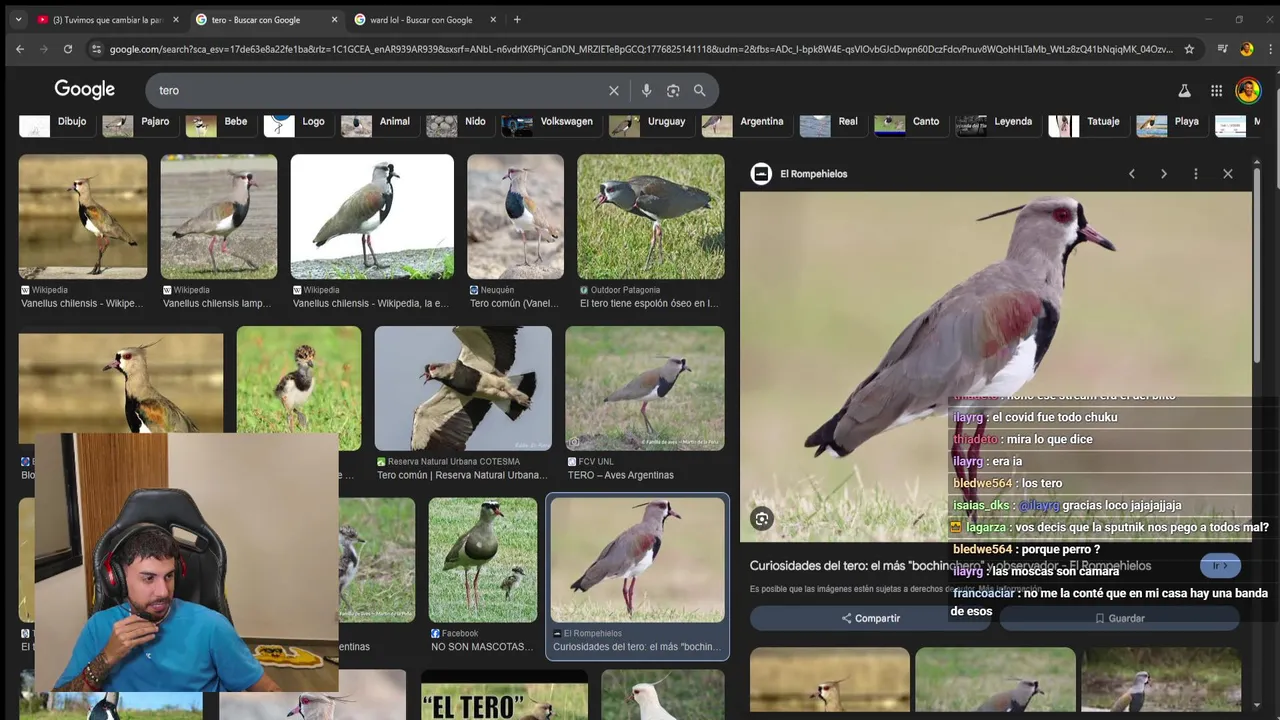Close the 'ward lol' tab
The height and width of the screenshot is (720, 1280).
pyautogui.click(x=493, y=20)
